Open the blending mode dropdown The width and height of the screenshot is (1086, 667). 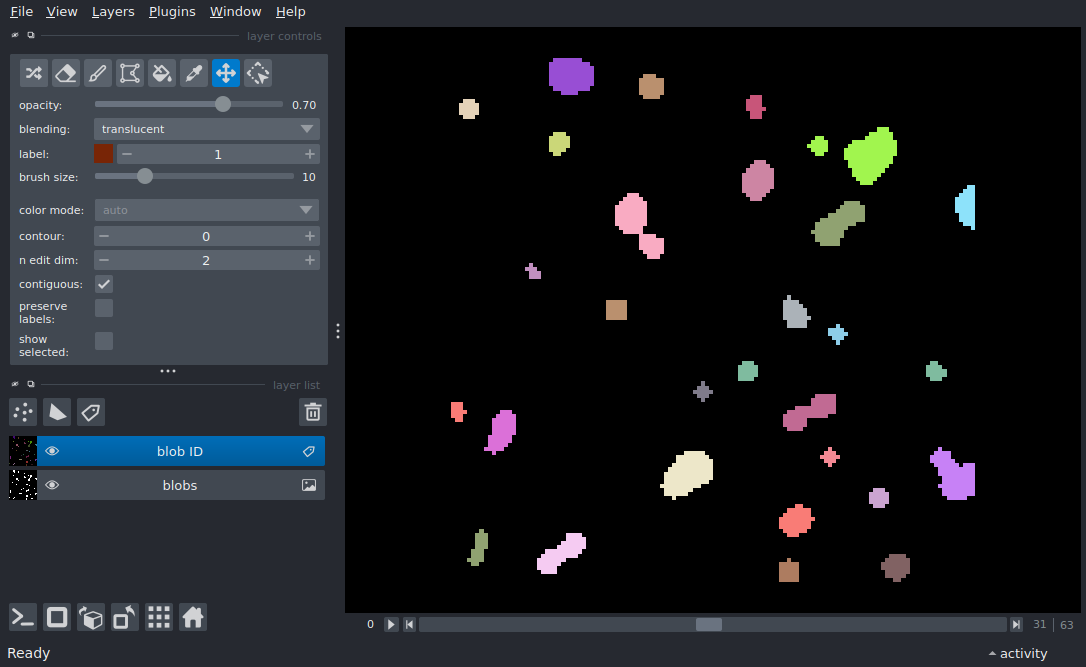click(206, 129)
